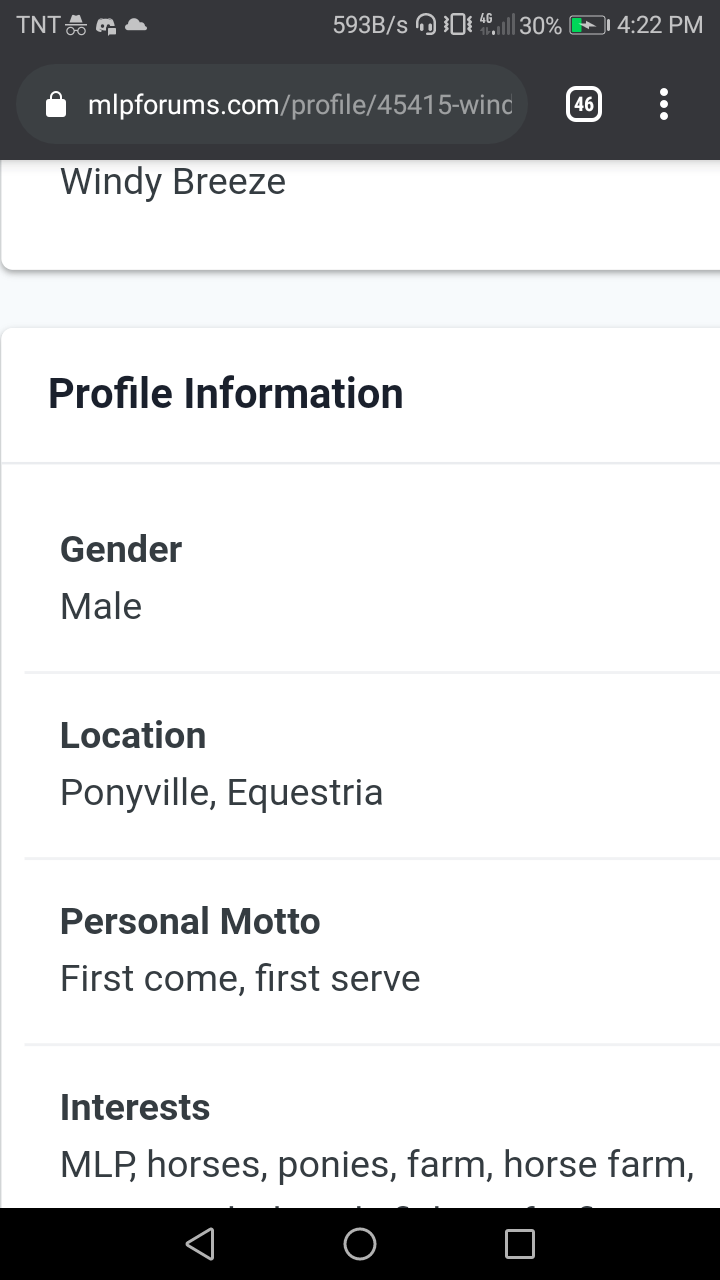The width and height of the screenshot is (720, 1280).
Task: Tap the Profile Information heading
Action: click(x=226, y=394)
